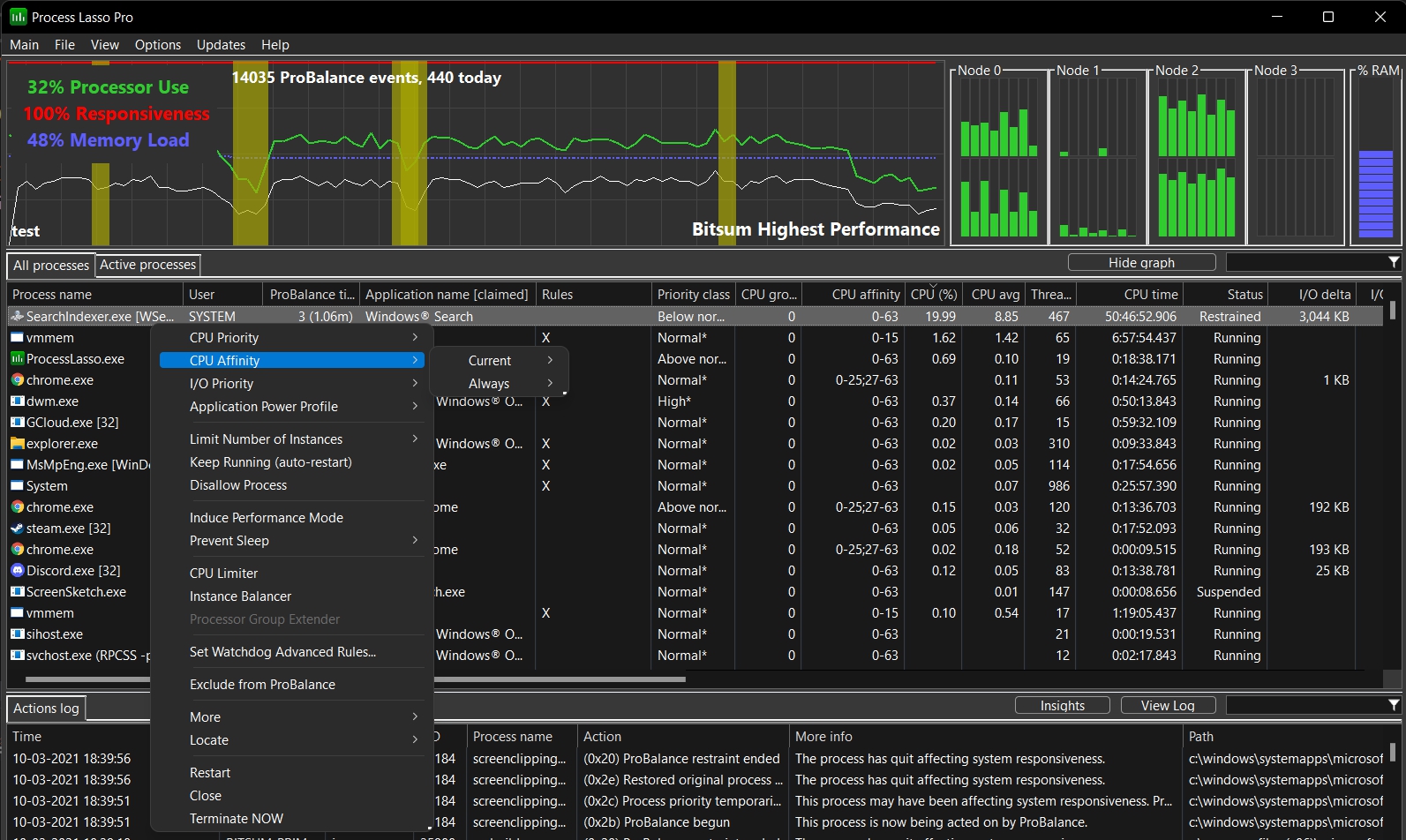Open the Updates menu
The height and width of the screenshot is (840, 1406).
pos(221,44)
